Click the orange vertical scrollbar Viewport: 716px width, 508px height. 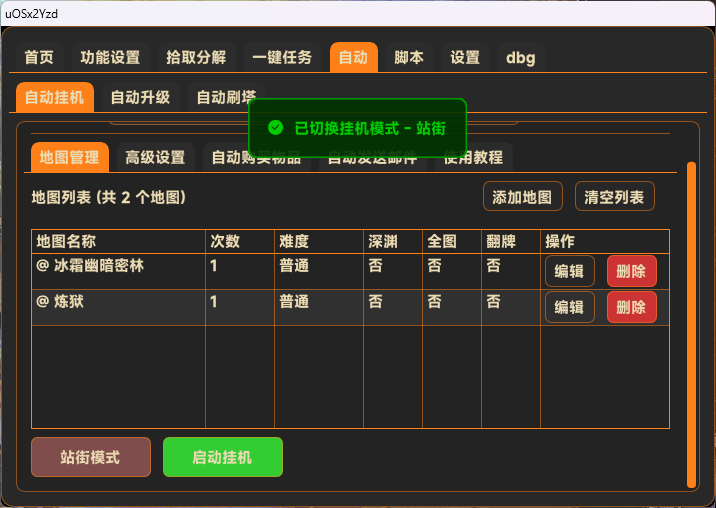(x=690, y=320)
